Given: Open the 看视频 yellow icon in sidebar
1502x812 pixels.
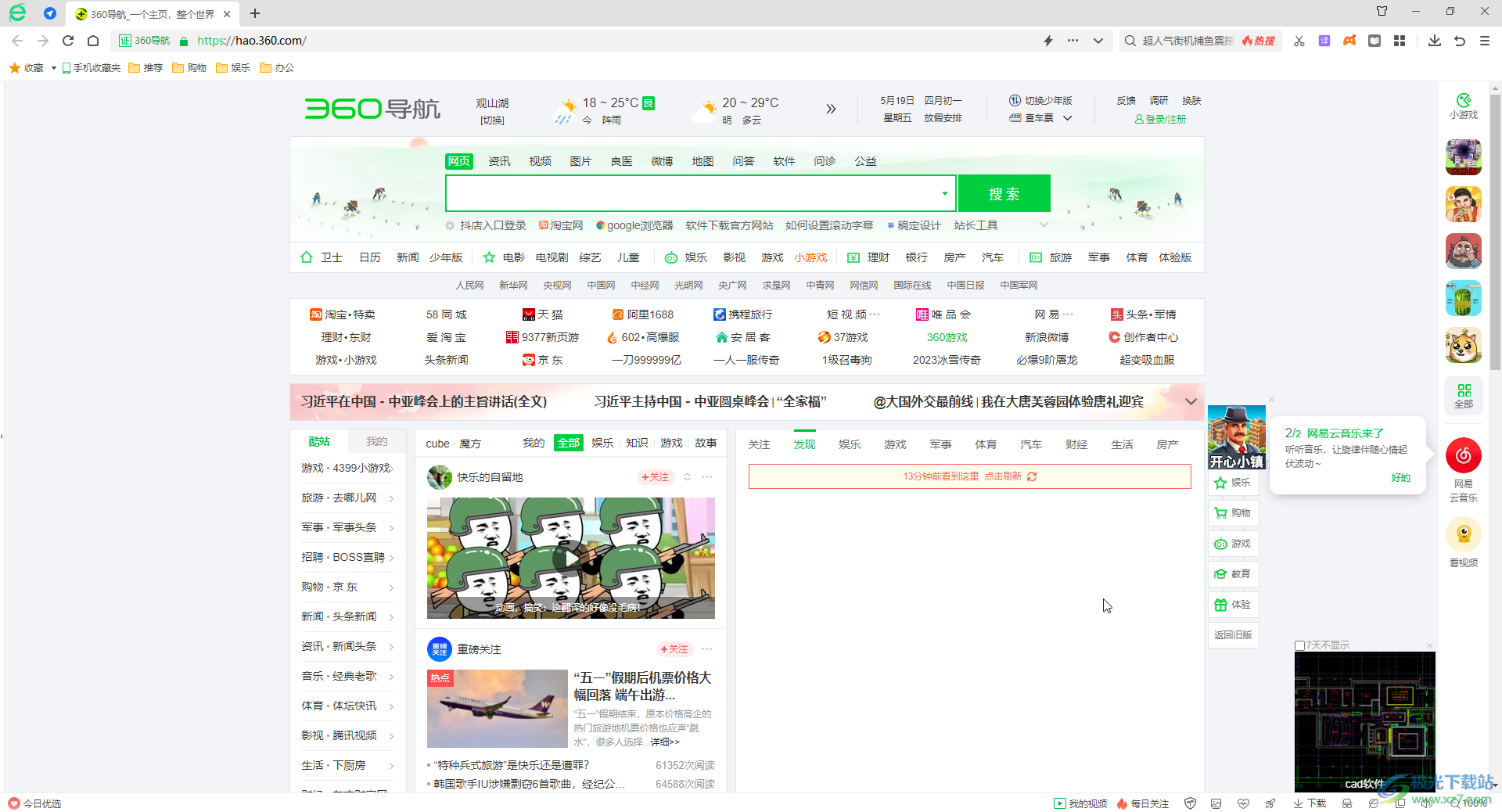Looking at the screenshot, I should (x=1464, y=534).
